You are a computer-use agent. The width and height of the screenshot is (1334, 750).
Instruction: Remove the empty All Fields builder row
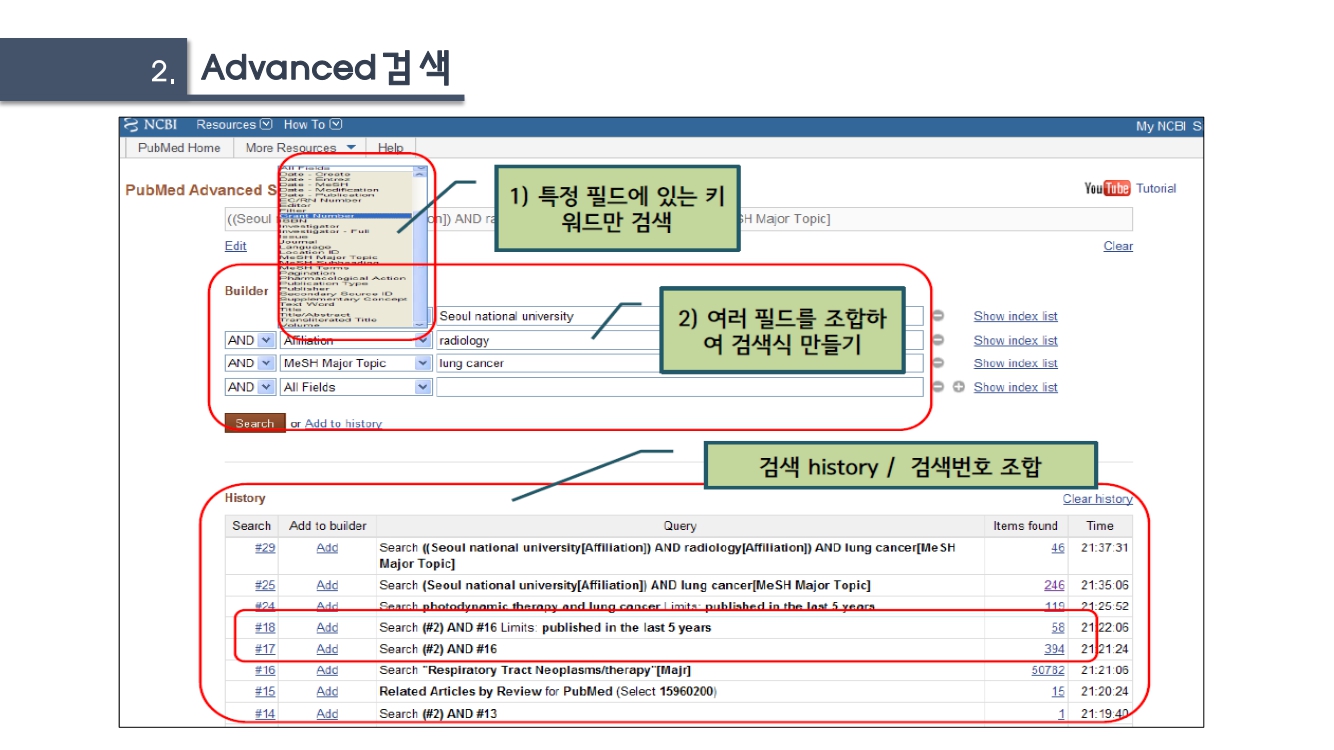(x=938, y=387)
